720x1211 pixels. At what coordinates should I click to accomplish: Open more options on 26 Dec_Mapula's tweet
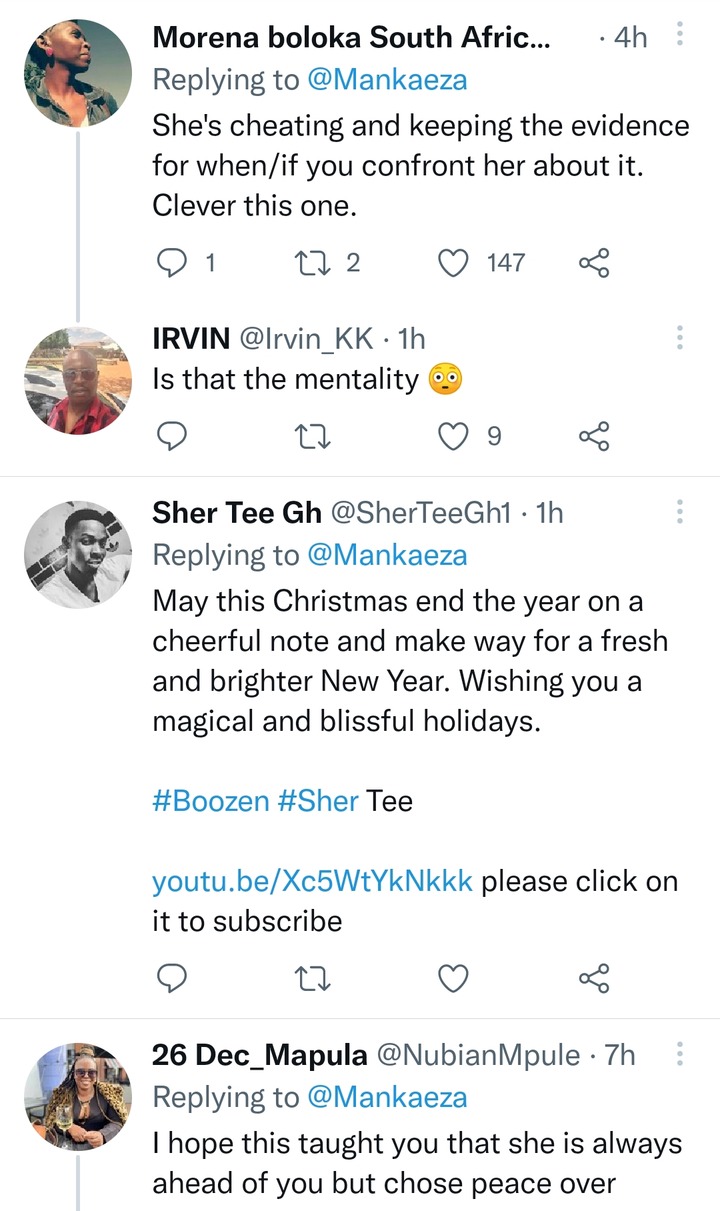click(680, 1054)
